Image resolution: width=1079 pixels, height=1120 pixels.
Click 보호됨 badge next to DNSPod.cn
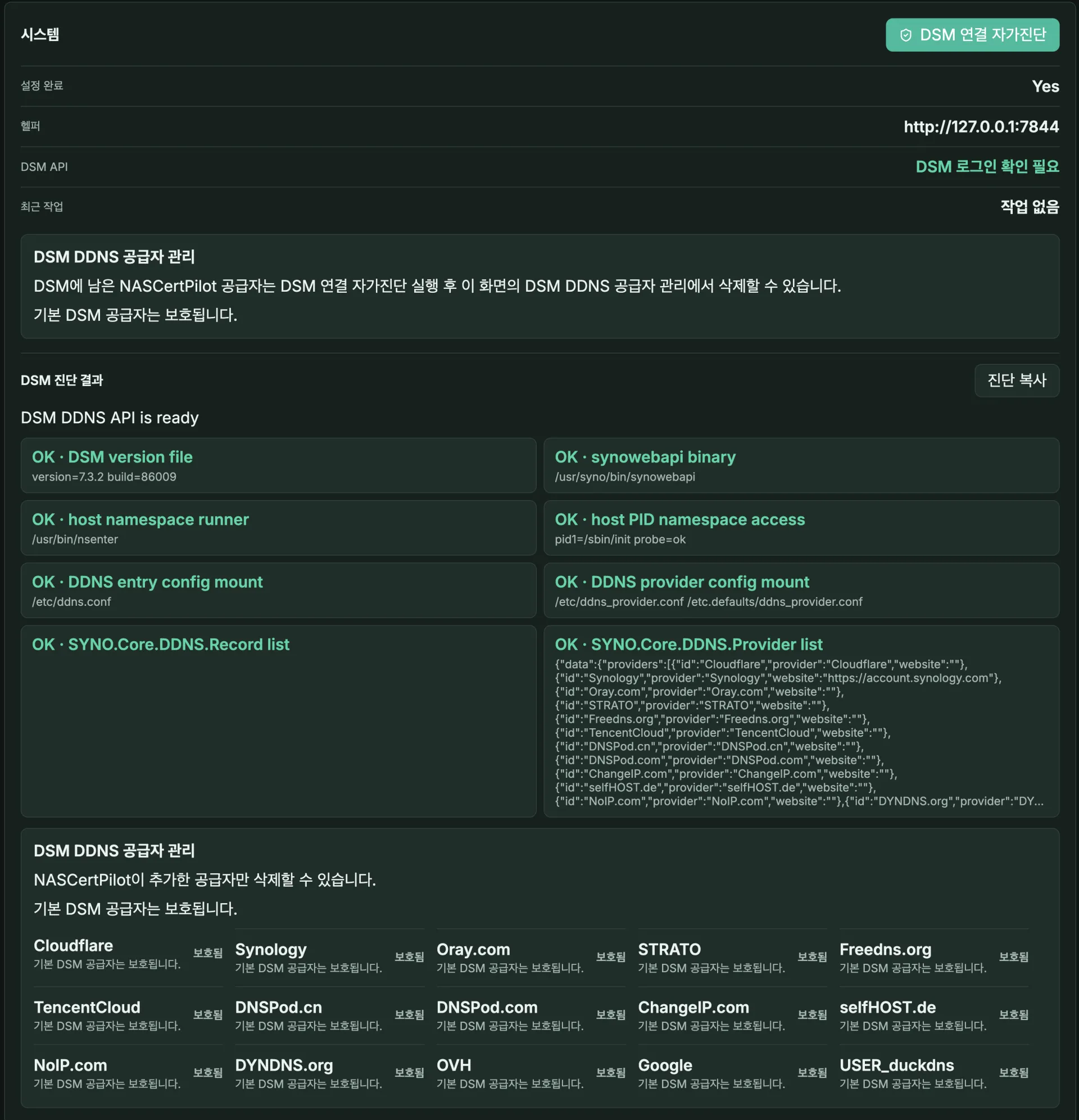point(409,1015)
